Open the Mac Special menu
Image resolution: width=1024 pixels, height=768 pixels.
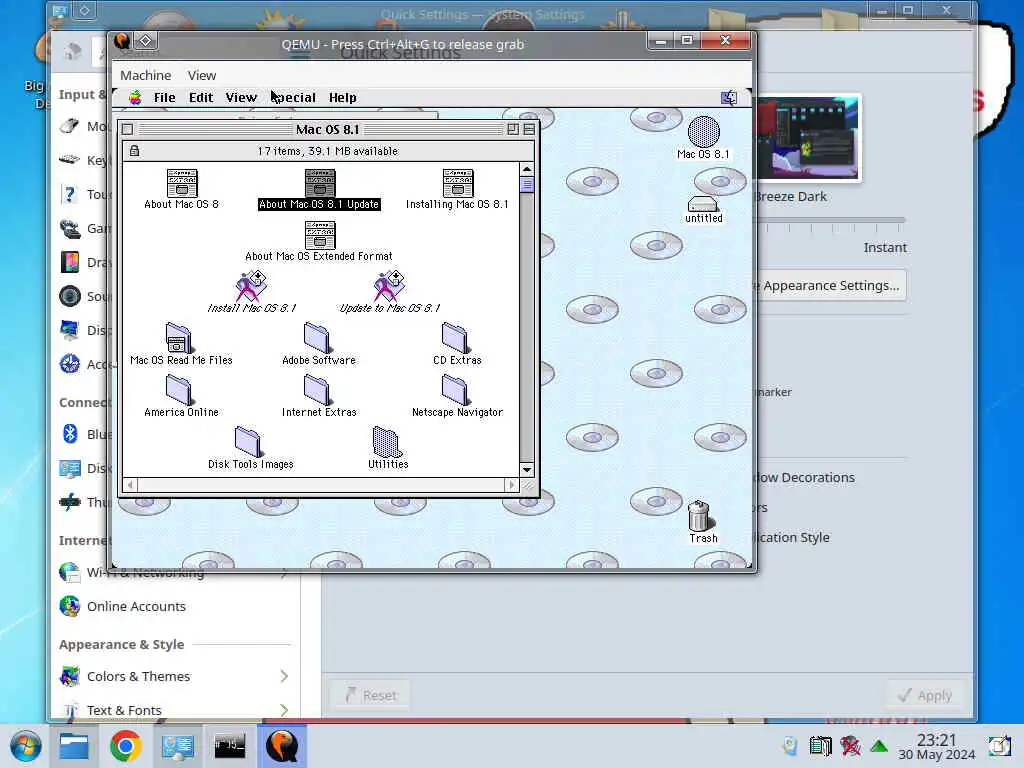(293, 98)
